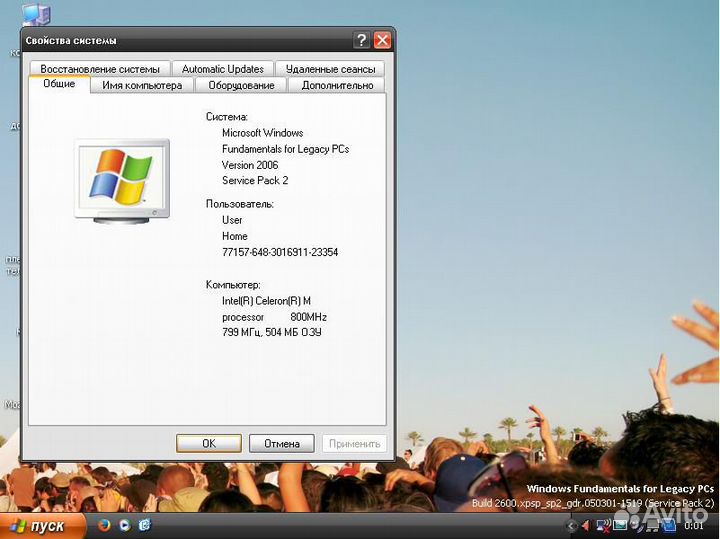
Task: Click the Fundamentals for Legacy PCs text
Action: coord(285,149)
